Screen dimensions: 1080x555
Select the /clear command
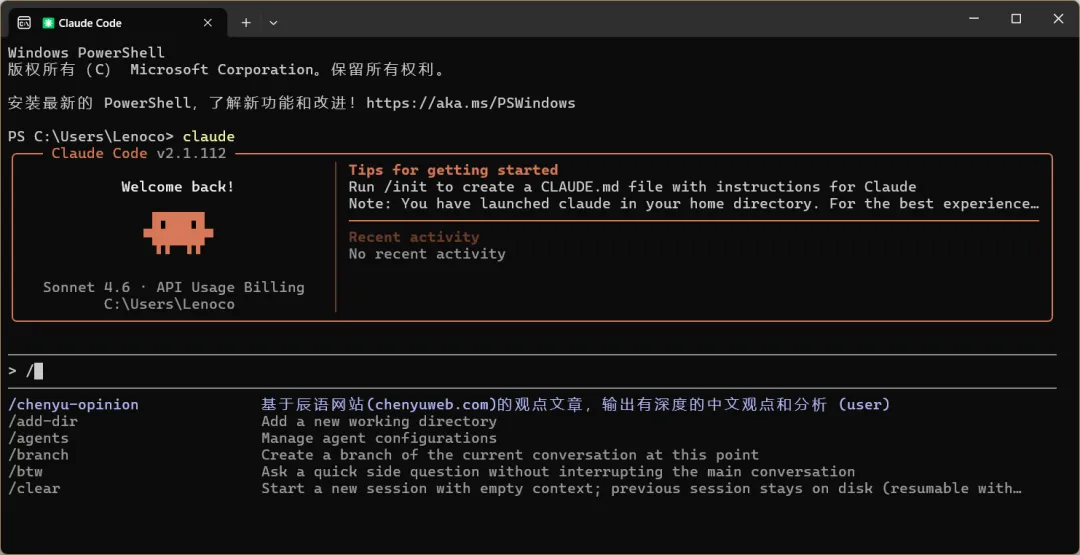[x=35, y=489]
